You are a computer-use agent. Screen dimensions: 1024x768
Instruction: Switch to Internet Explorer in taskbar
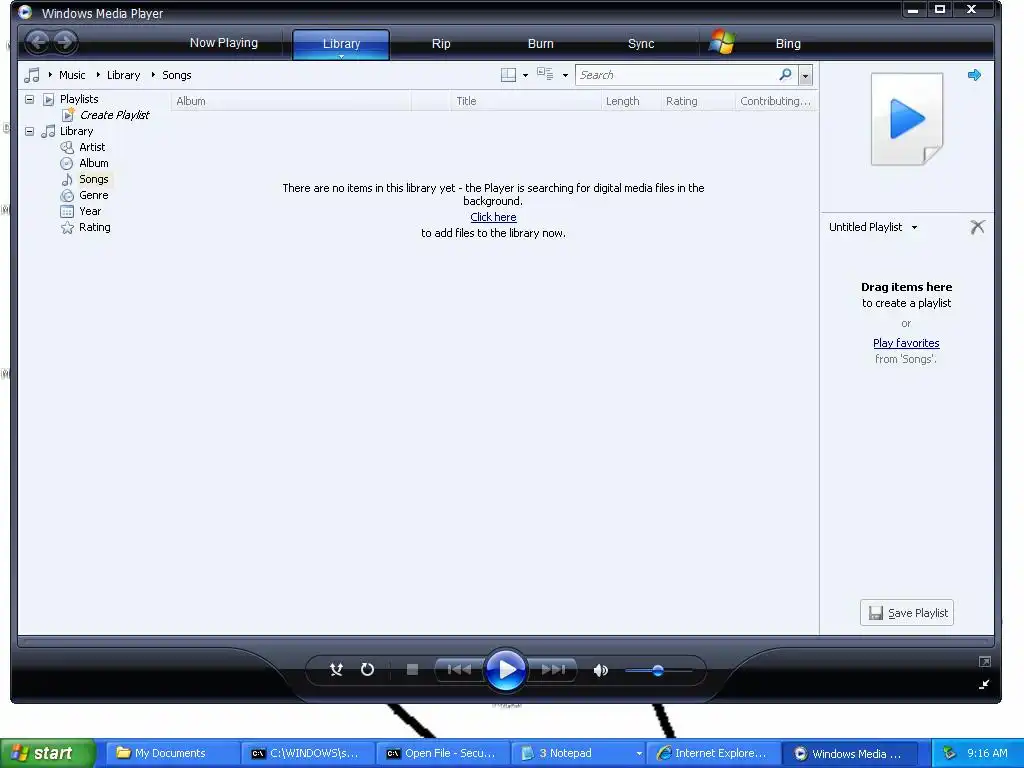tap(714, 753)
